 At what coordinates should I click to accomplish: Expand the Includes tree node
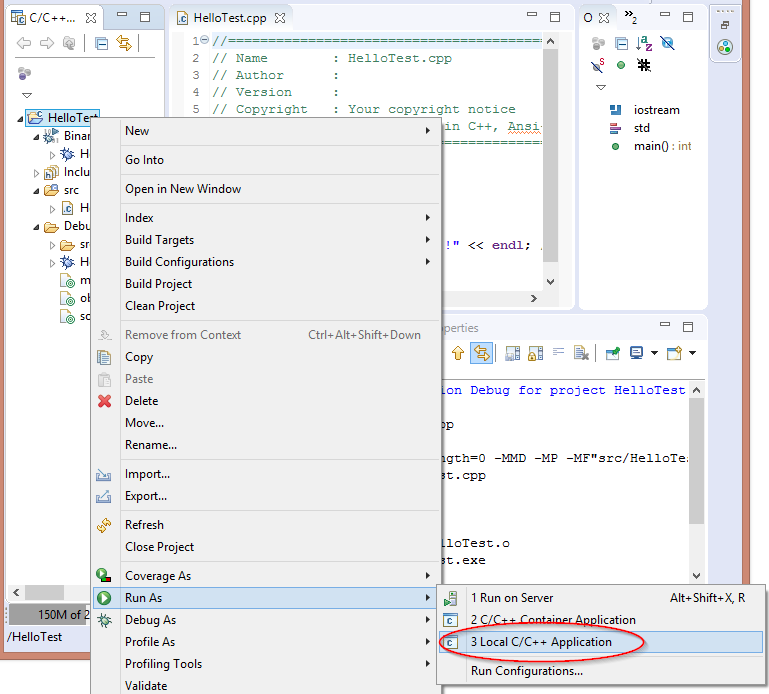click(37, 172)
